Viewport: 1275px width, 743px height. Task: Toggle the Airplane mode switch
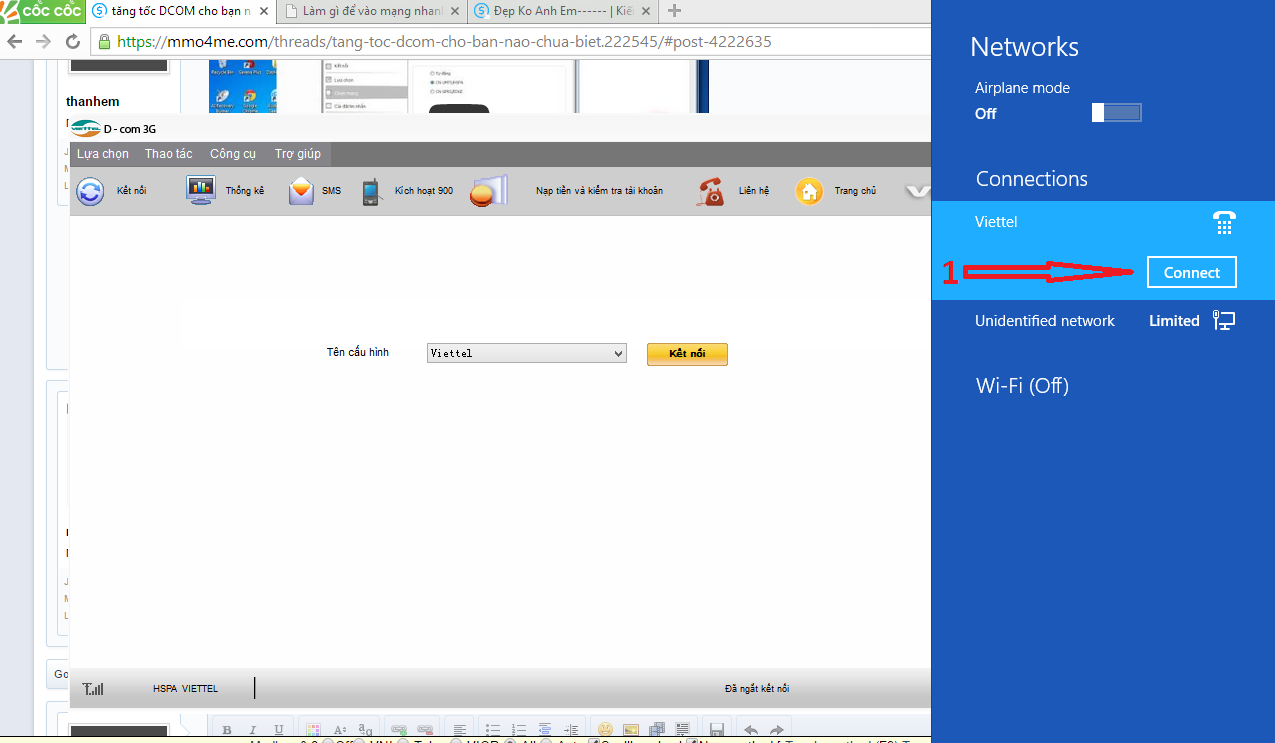click(x=1116, y=113)
